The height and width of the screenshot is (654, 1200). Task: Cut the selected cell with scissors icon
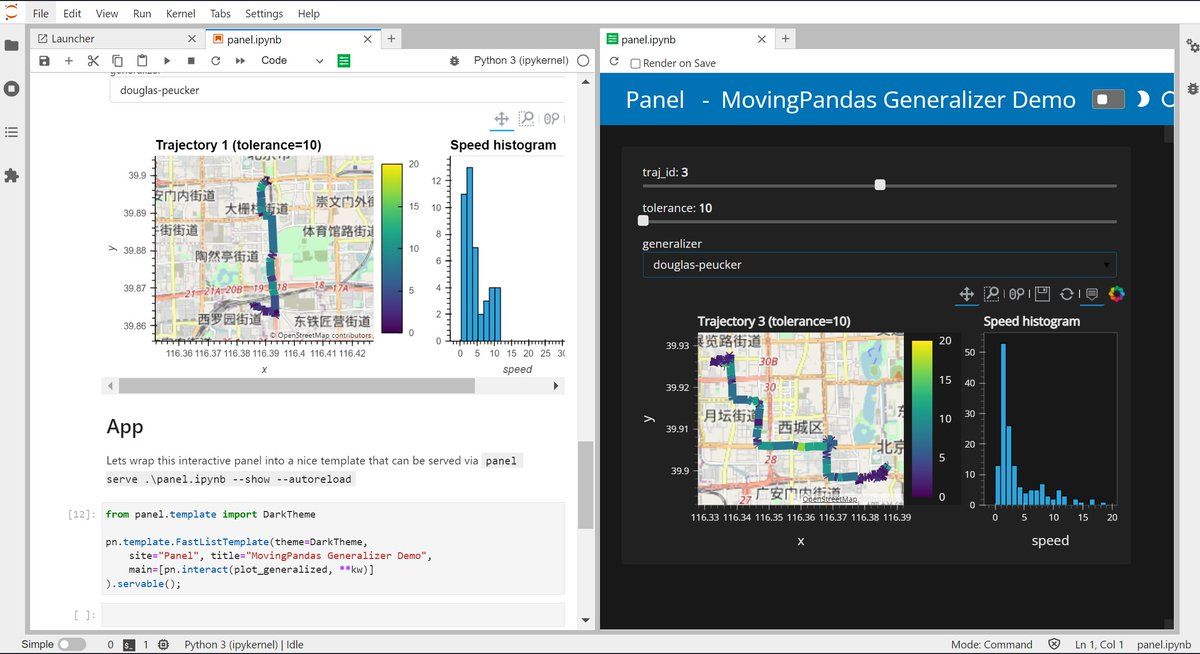[x=93, y=61]
